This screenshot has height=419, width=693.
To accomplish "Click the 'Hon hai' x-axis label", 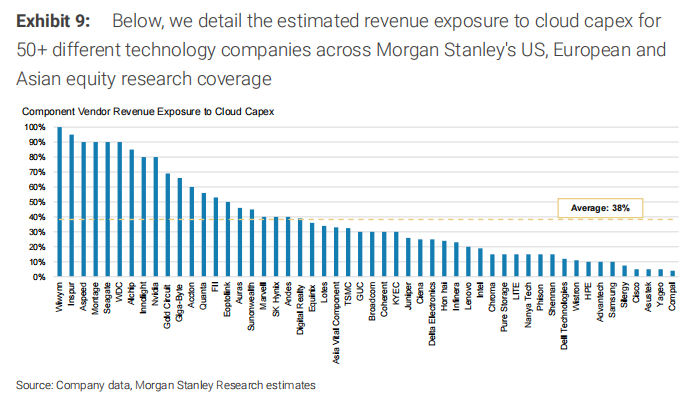I will point(444,296).
